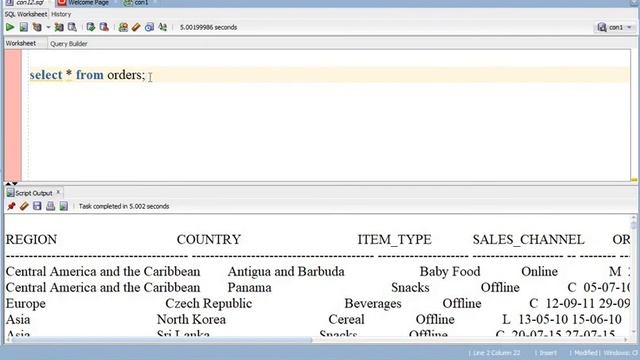
Task: Click in the SQL editor after 'orders;'
Action: pos(146,75)
